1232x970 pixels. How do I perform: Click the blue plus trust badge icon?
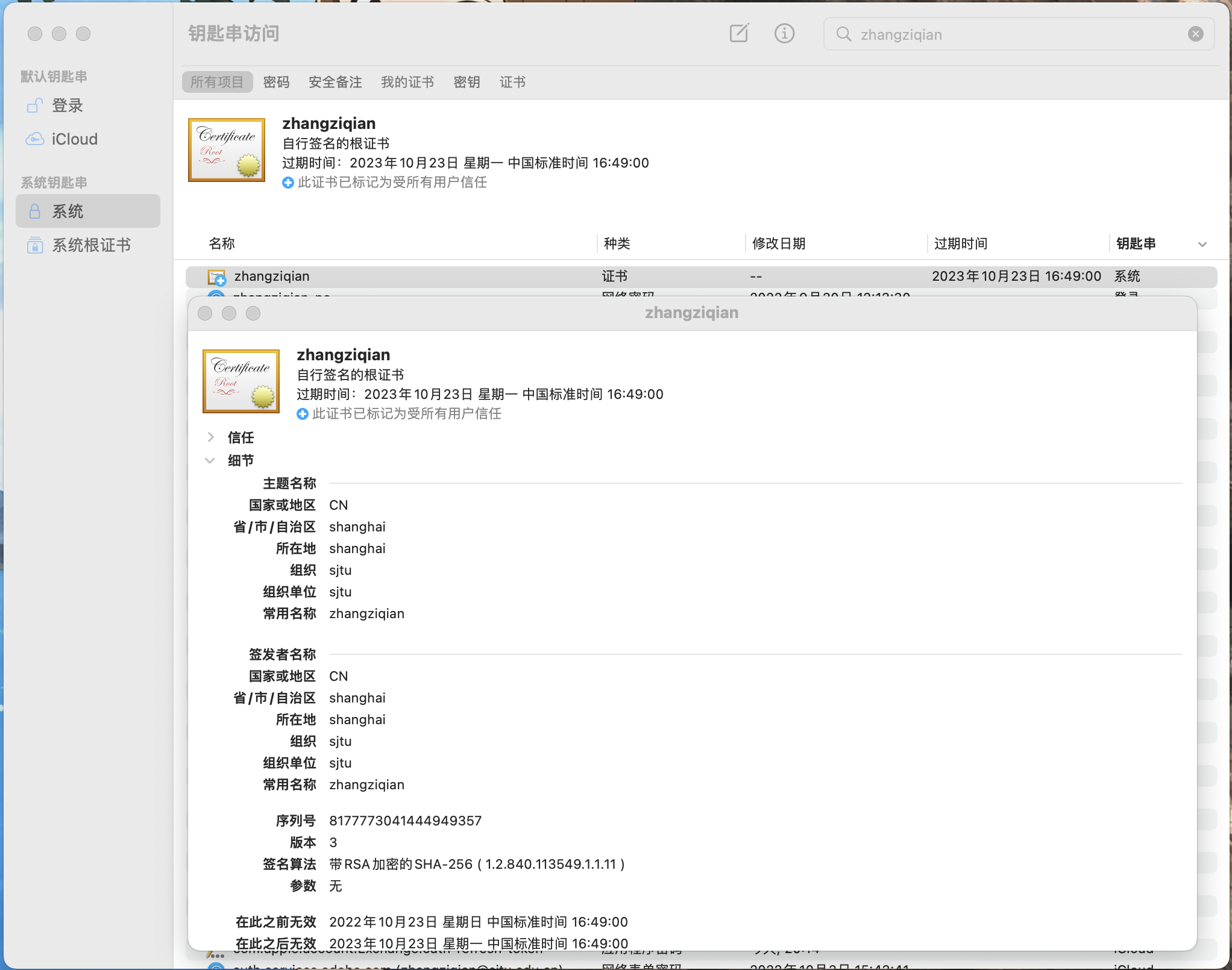click(x=303, y=415)
